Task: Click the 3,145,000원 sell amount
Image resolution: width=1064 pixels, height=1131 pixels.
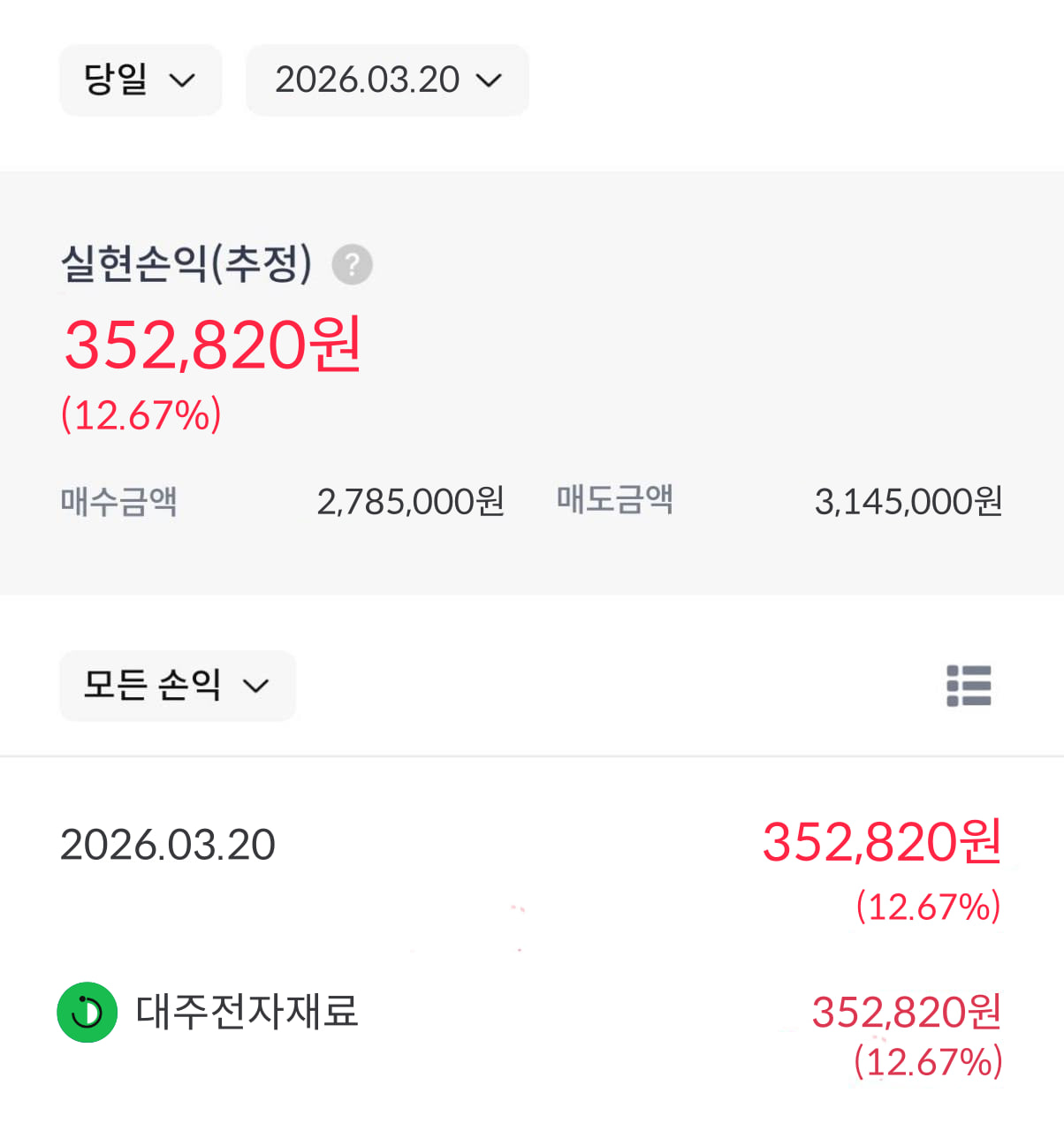Action: (908, 502)
